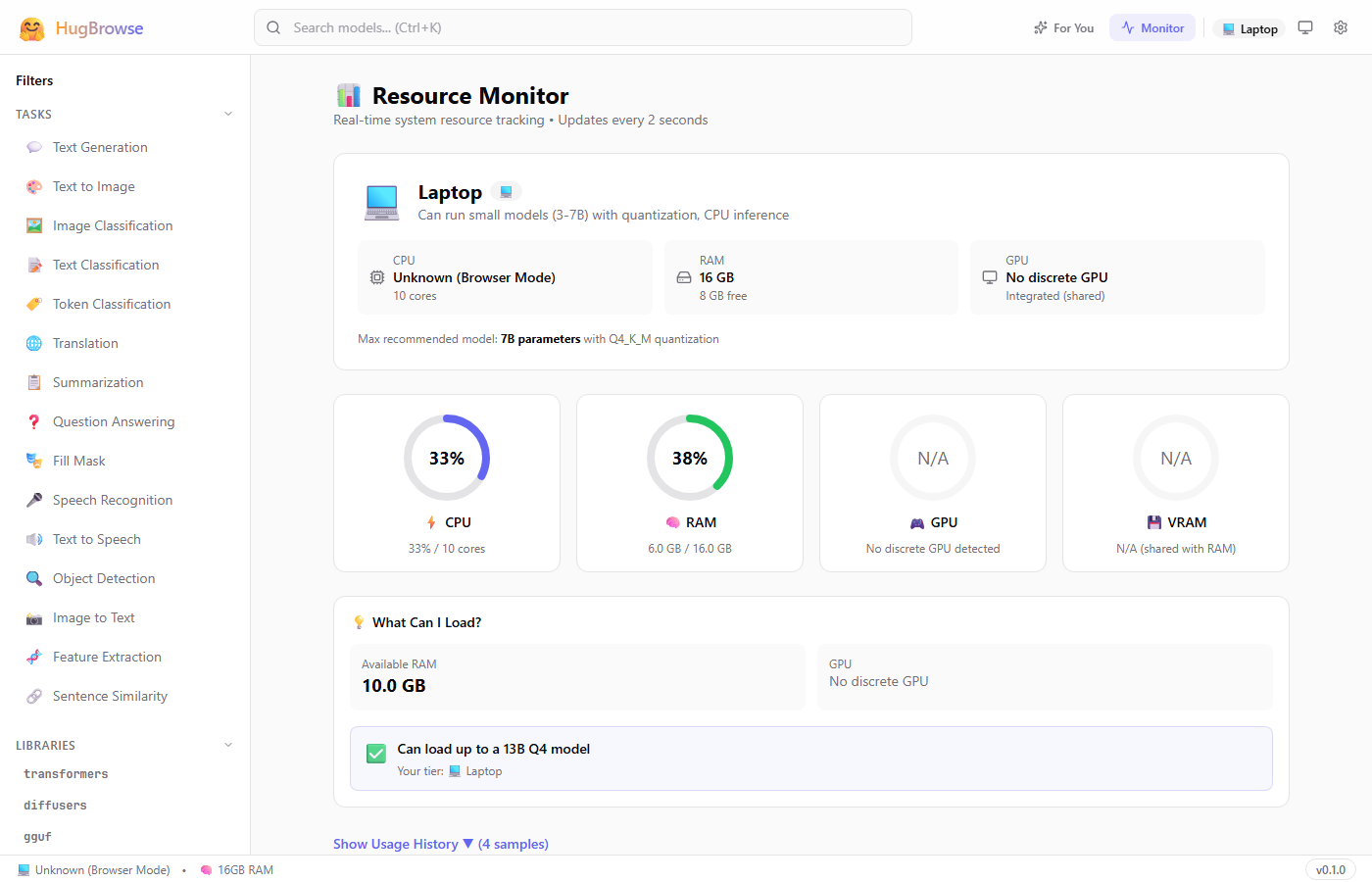Click the Sentence Similarity task icon
Viewport: 1372px width, 882px height.
pyautogui.click(x=34, y=696)
